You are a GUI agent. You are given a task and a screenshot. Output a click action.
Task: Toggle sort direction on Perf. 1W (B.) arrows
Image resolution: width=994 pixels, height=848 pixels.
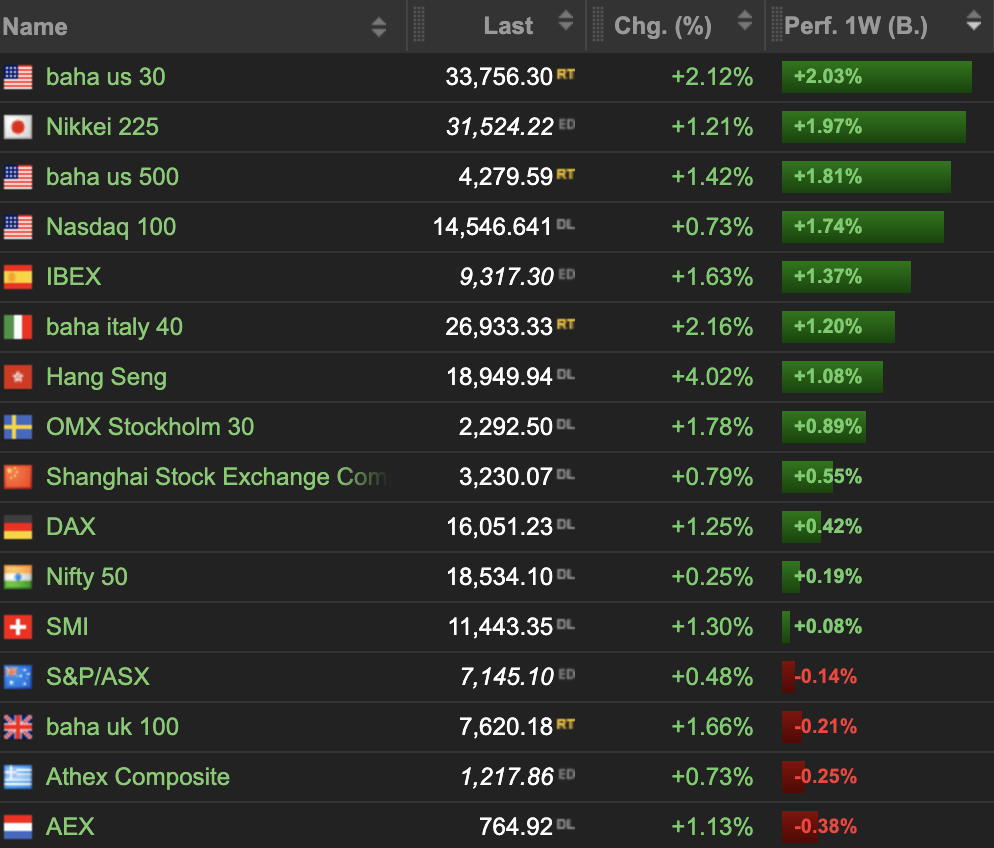tap(974, 21)
